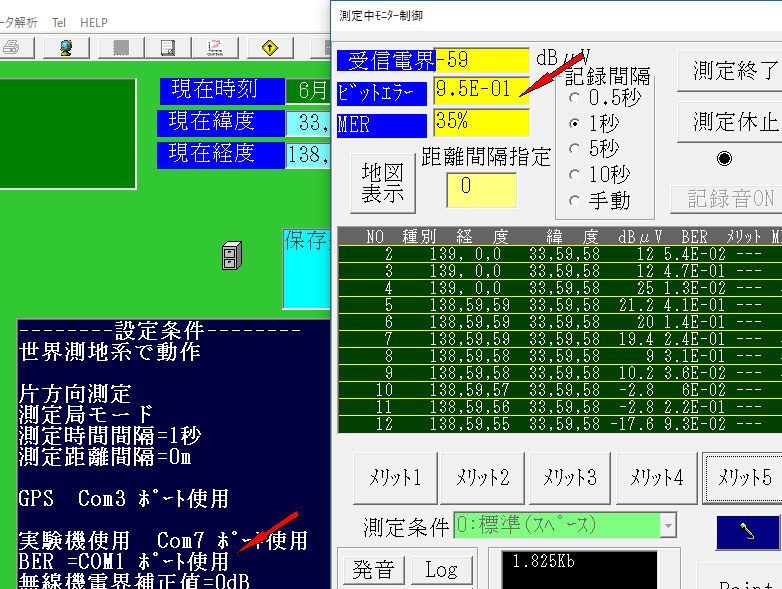Click the 測定休止 button
Image resolution: width=782 pixels, height=589 pixels.
click(x=734, y=122)
